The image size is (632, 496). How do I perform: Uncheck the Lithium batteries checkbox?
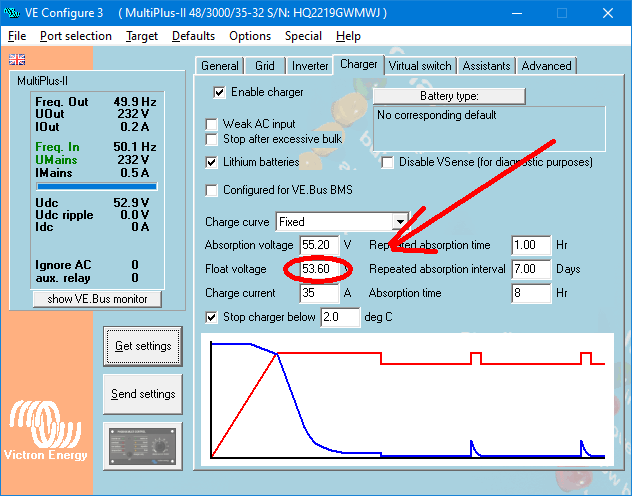(x=212, y=162)
